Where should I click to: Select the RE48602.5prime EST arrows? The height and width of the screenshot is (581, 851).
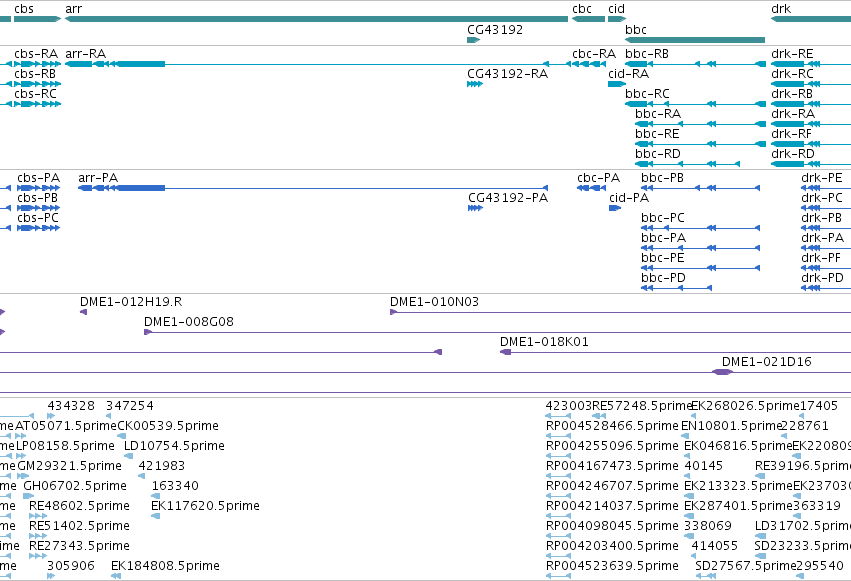tap(38, 516)
